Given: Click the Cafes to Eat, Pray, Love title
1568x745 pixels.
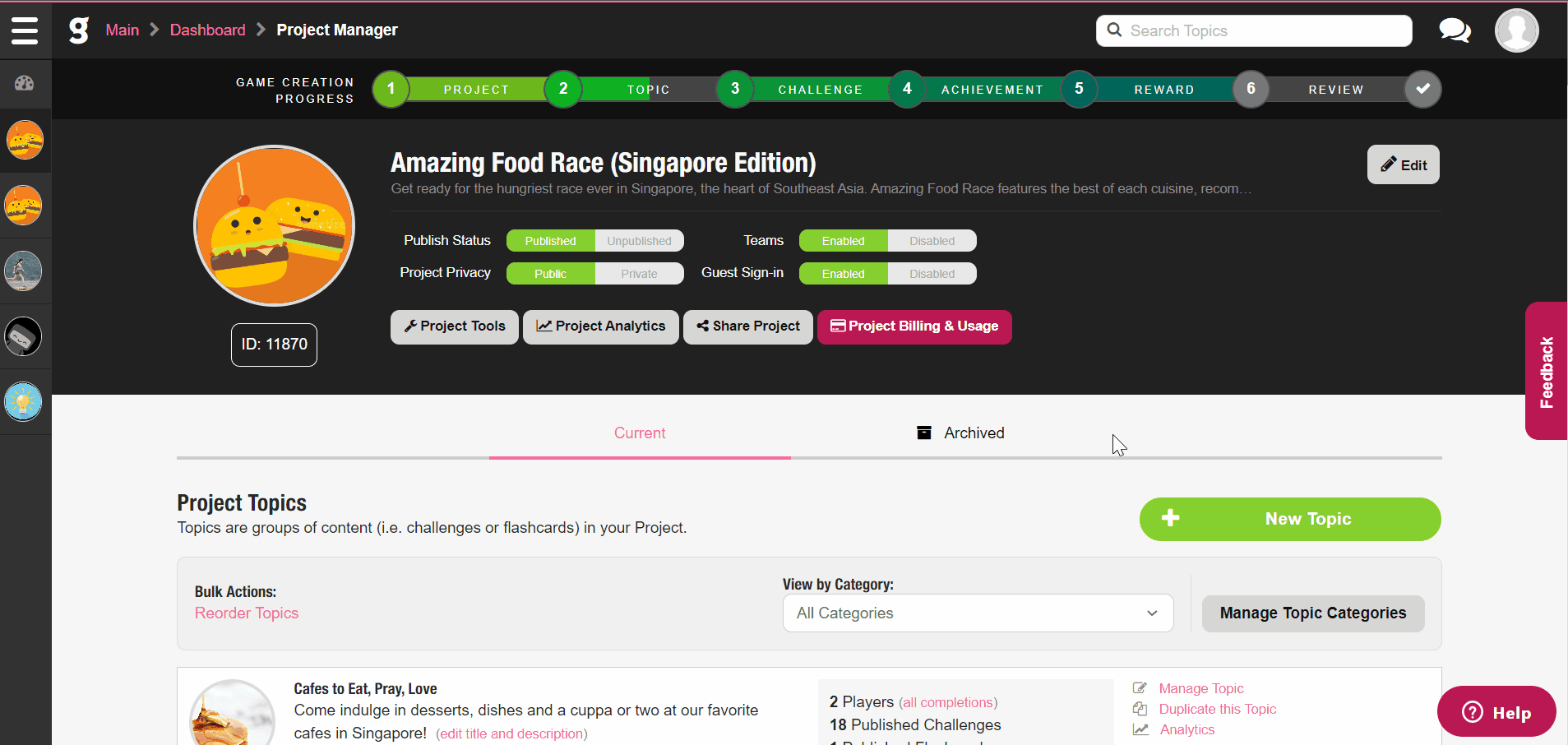Looking at the screenshot, I should [365, 689].
